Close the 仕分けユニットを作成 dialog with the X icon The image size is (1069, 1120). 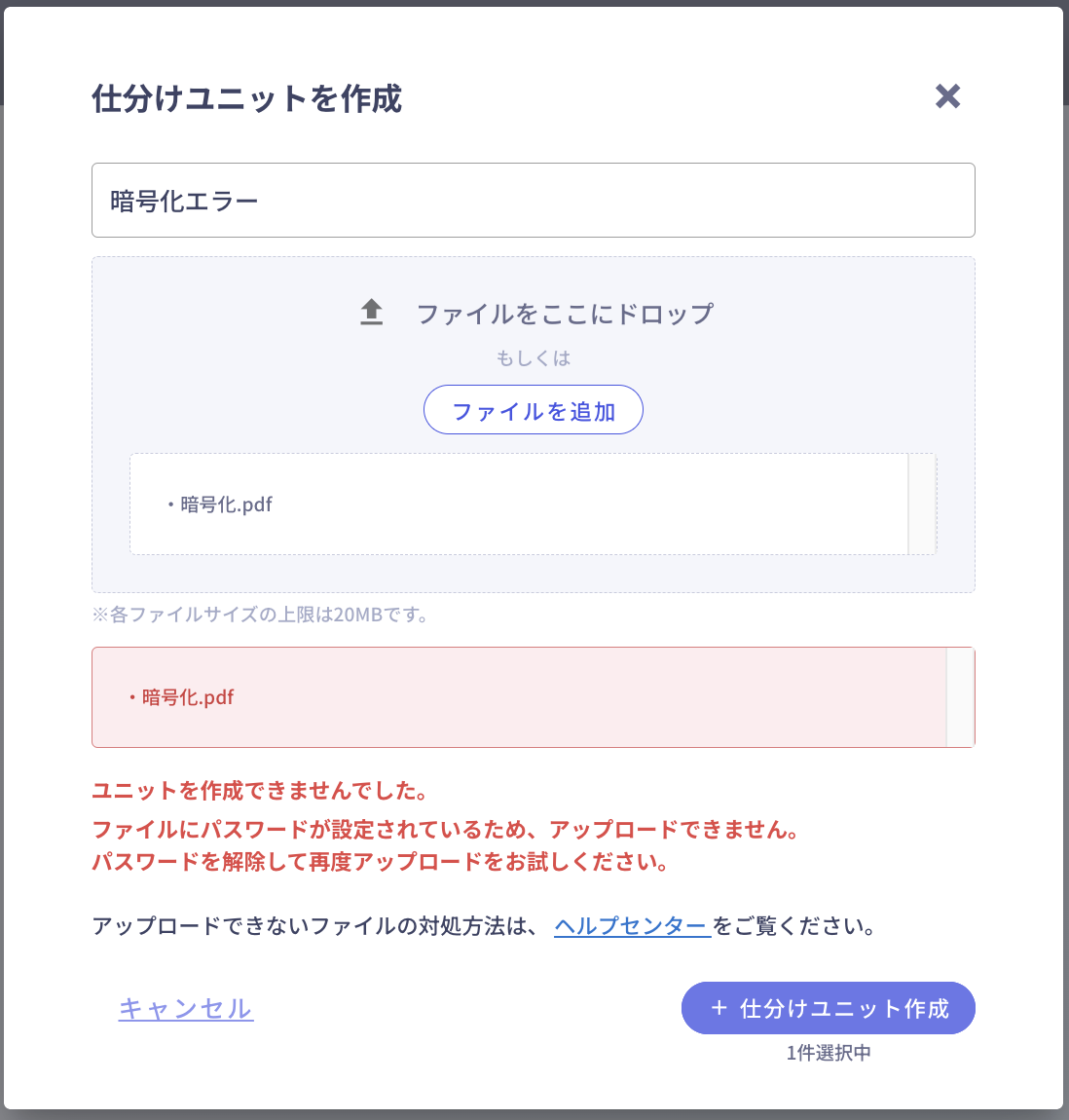click(x=947, y=96)
